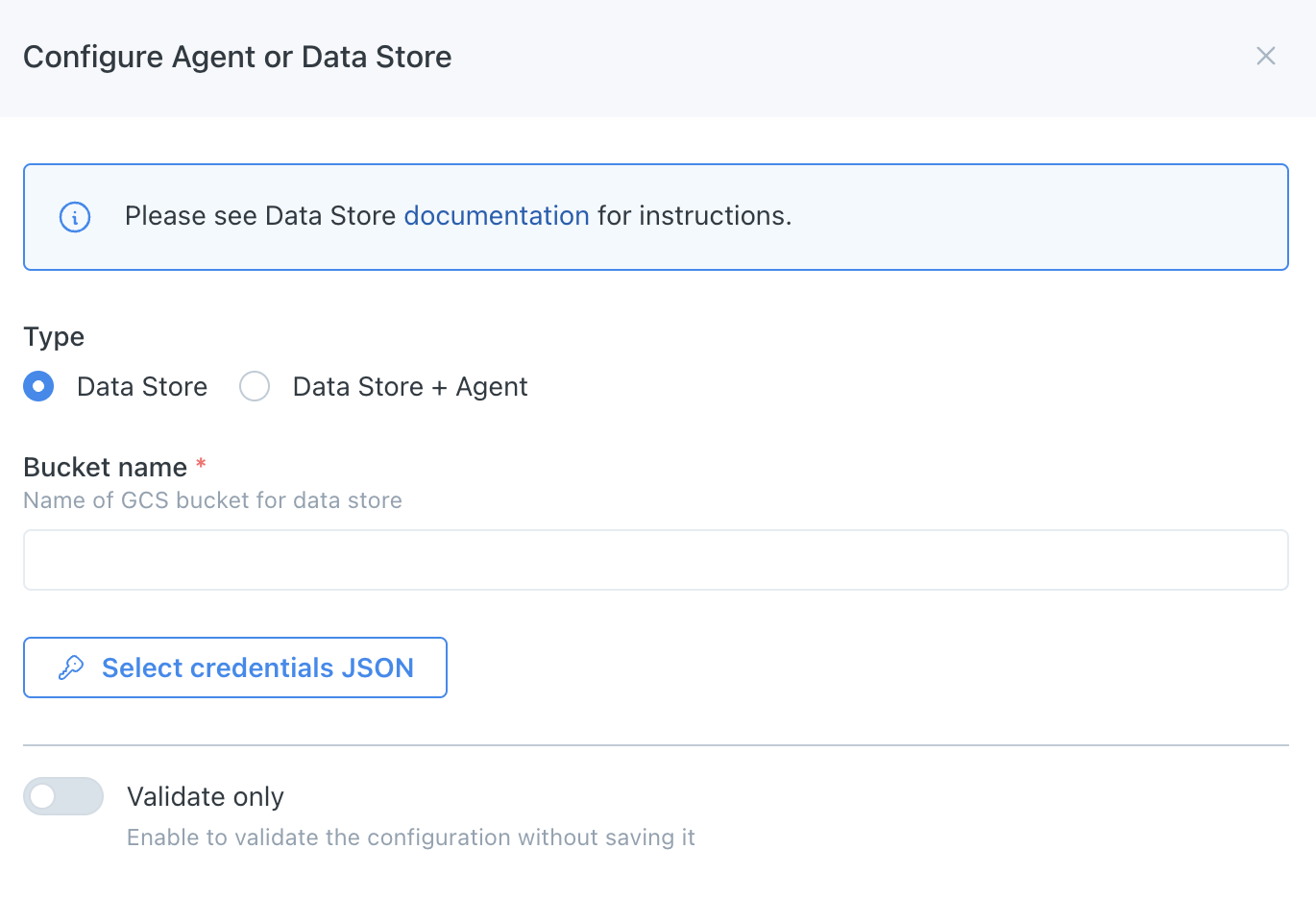Click the Select credentials JSON button
Image resolution: width=1316 pixels, height=922 pixels.
point(235,667)
